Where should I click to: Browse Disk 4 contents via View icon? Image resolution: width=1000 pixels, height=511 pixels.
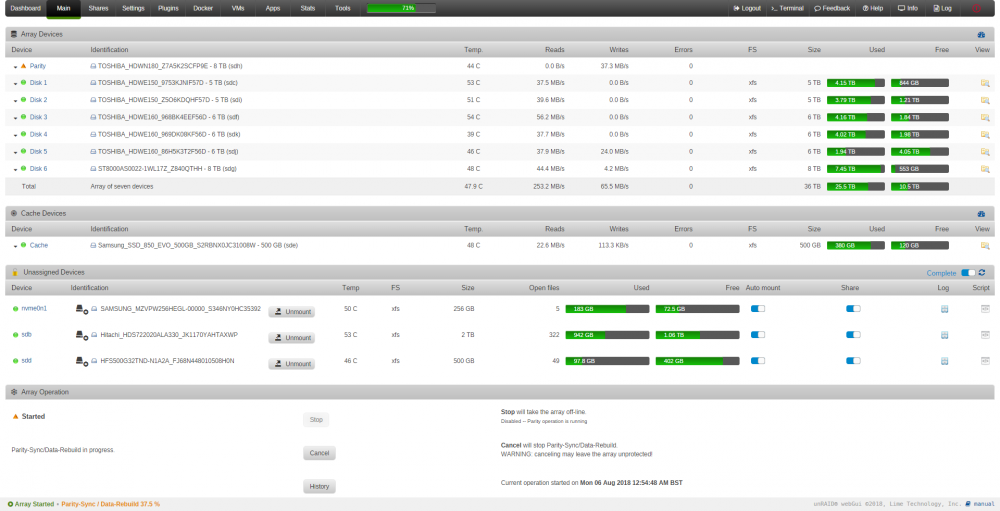pyautogui.click(x=985, y=135)
